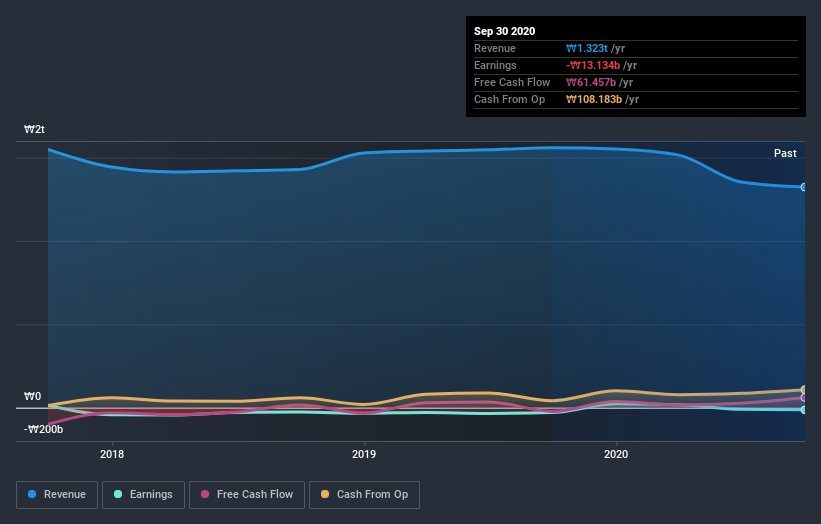Click the Revenue row label in tooltip
Viewport: 821px width, 524px height.
[x=495, y=48]
